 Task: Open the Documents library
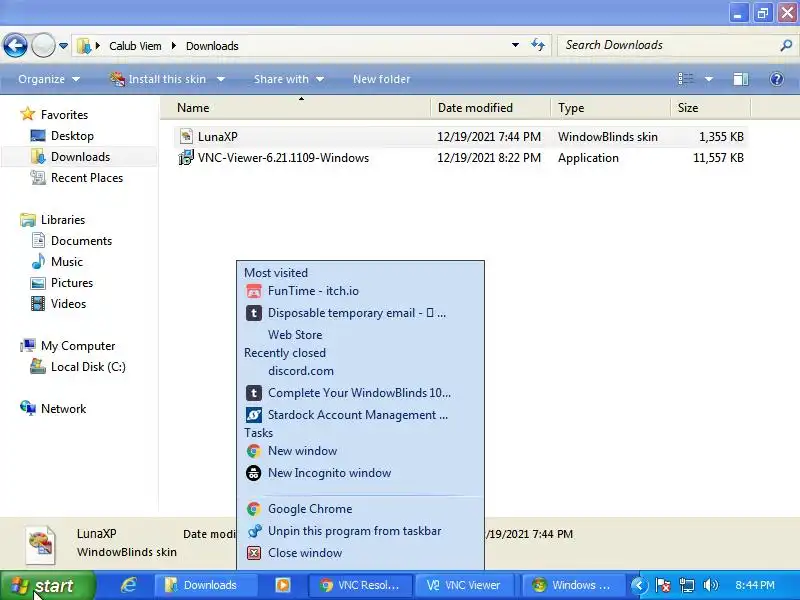coord(81,240)
